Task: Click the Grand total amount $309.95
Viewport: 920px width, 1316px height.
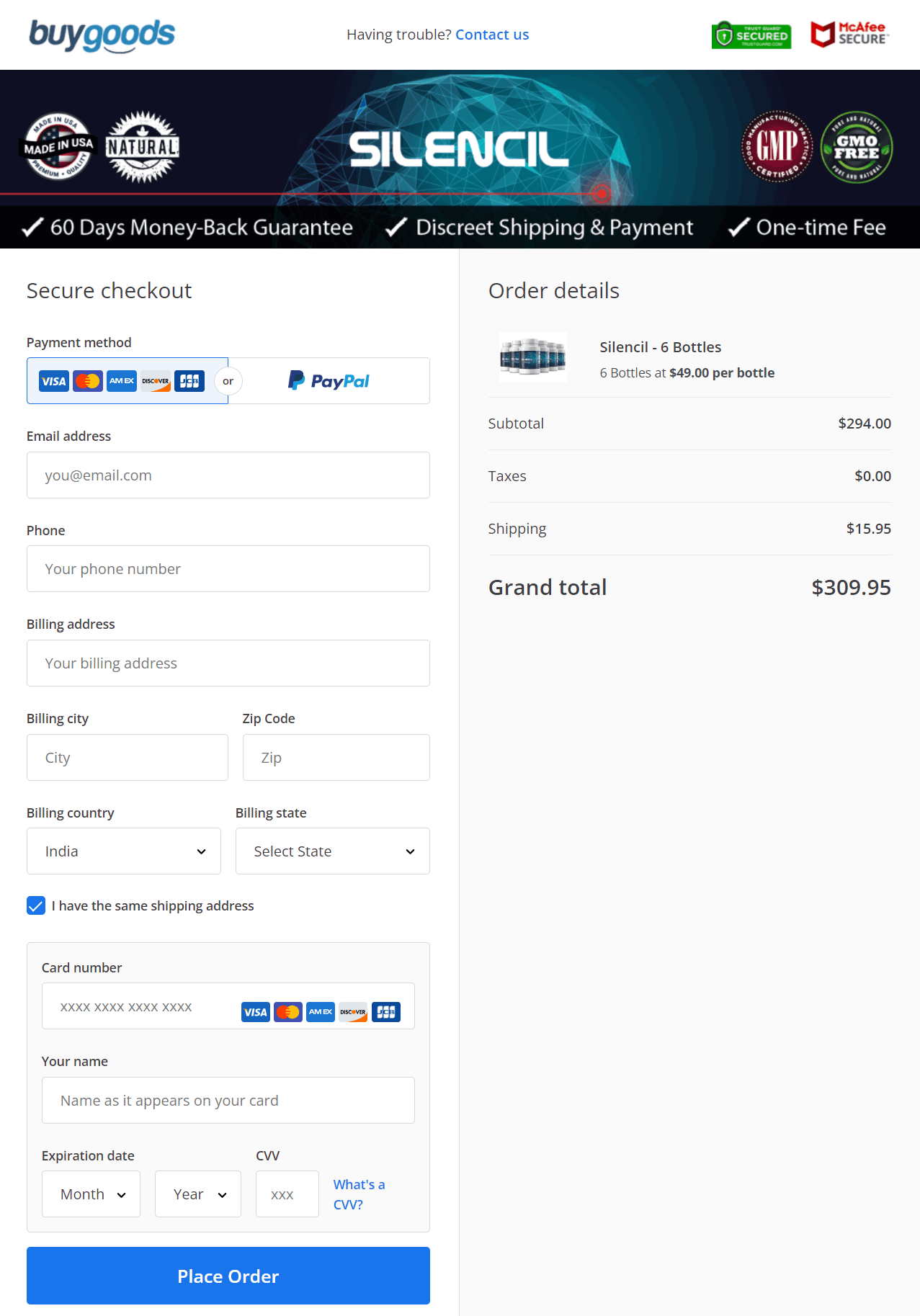Action: (852, 588)
